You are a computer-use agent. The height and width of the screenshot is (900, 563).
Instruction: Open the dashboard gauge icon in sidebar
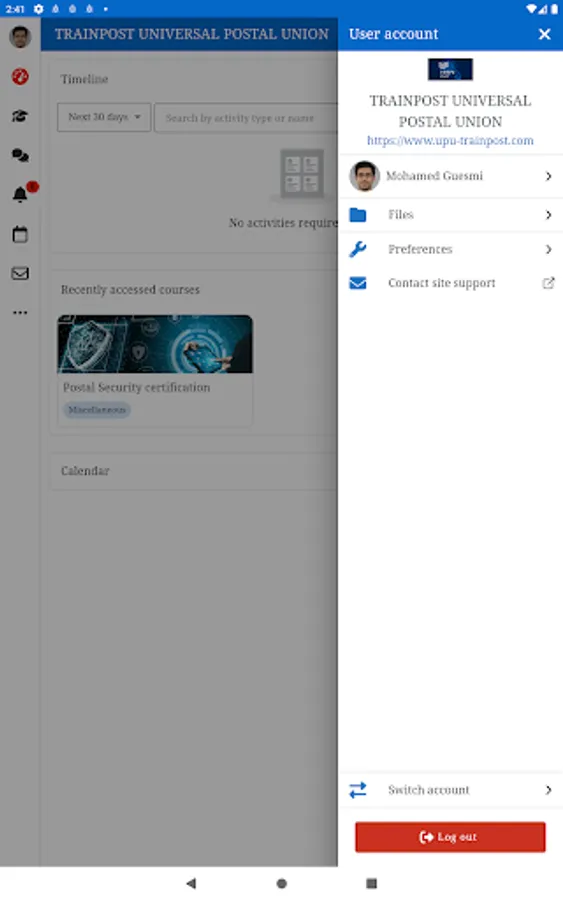coord(20,76)
